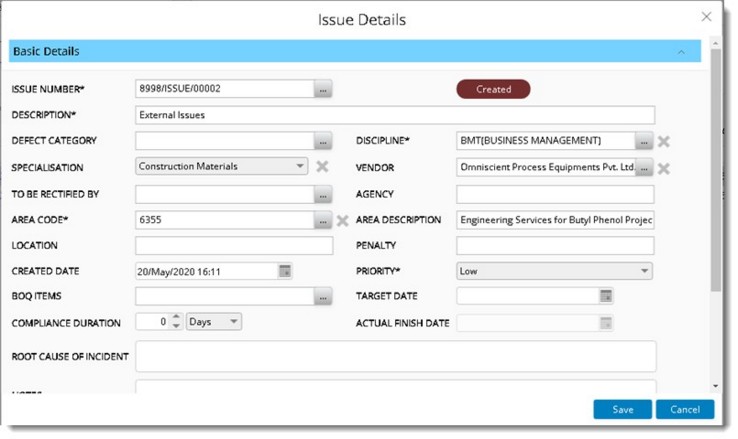Click the Root Cause of Incident text box
738x439 pixels.
pyautogui.click(x=394, y=356)
